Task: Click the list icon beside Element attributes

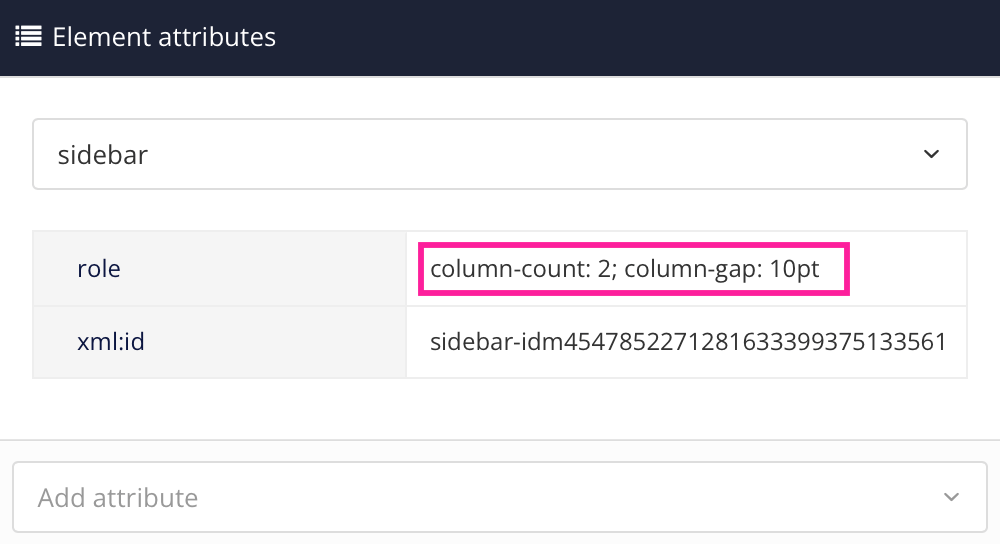Action: coord(28,37)
